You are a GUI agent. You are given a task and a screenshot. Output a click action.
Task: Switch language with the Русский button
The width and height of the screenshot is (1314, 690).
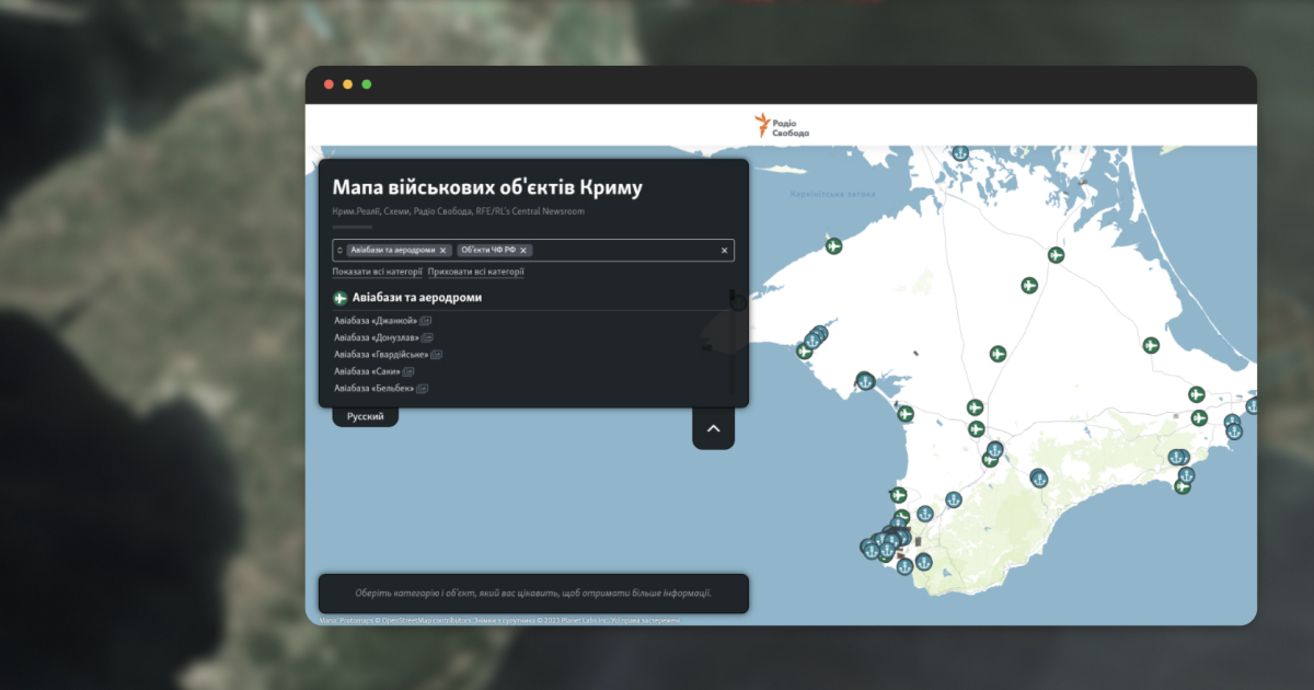[365, 416]
